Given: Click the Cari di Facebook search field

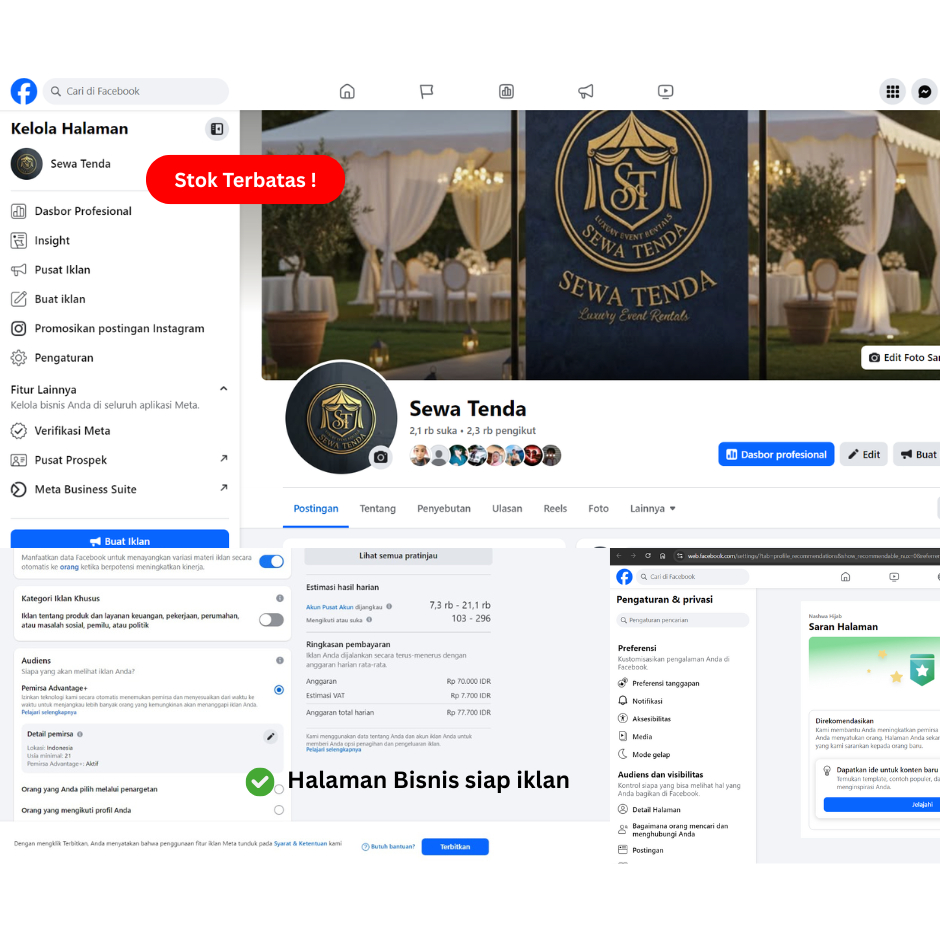Looking at the screenshot, I should click(x=135, y=91).
